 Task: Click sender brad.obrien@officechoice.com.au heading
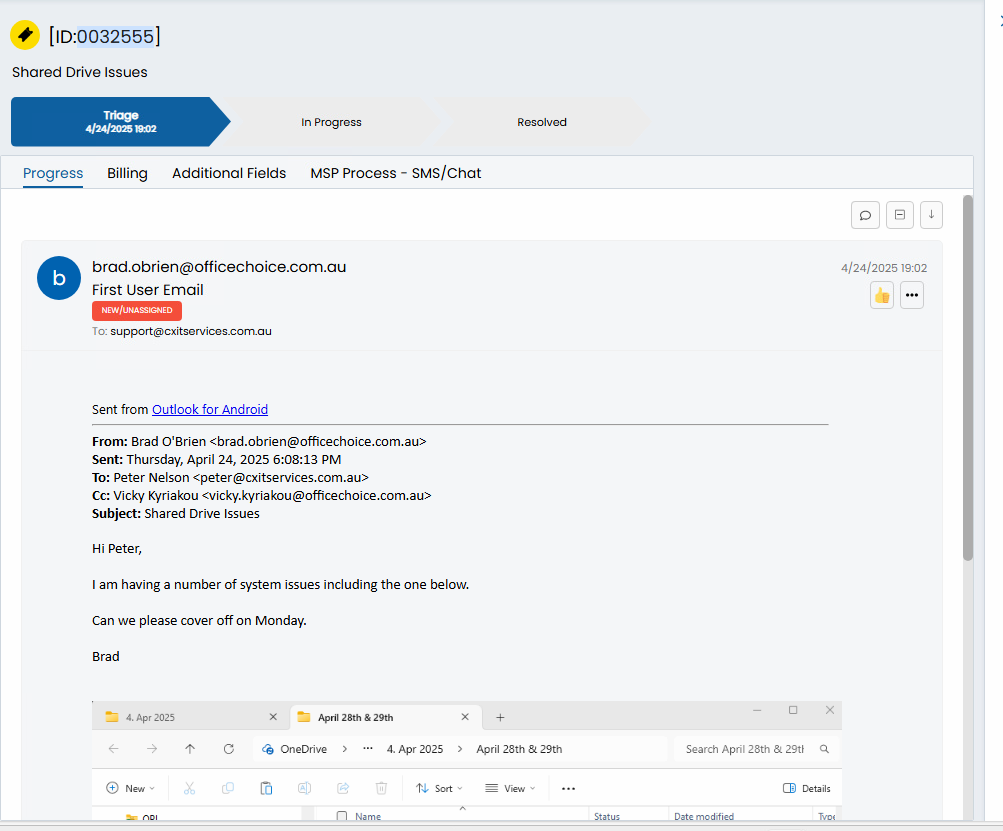click(219, 267)
